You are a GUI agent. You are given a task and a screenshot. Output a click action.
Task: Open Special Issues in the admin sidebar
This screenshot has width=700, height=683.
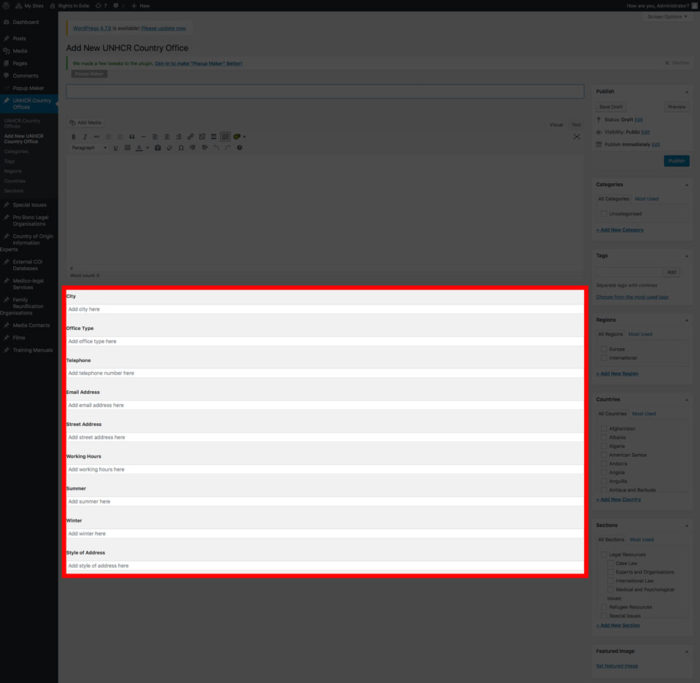click(x=29, y=205)
